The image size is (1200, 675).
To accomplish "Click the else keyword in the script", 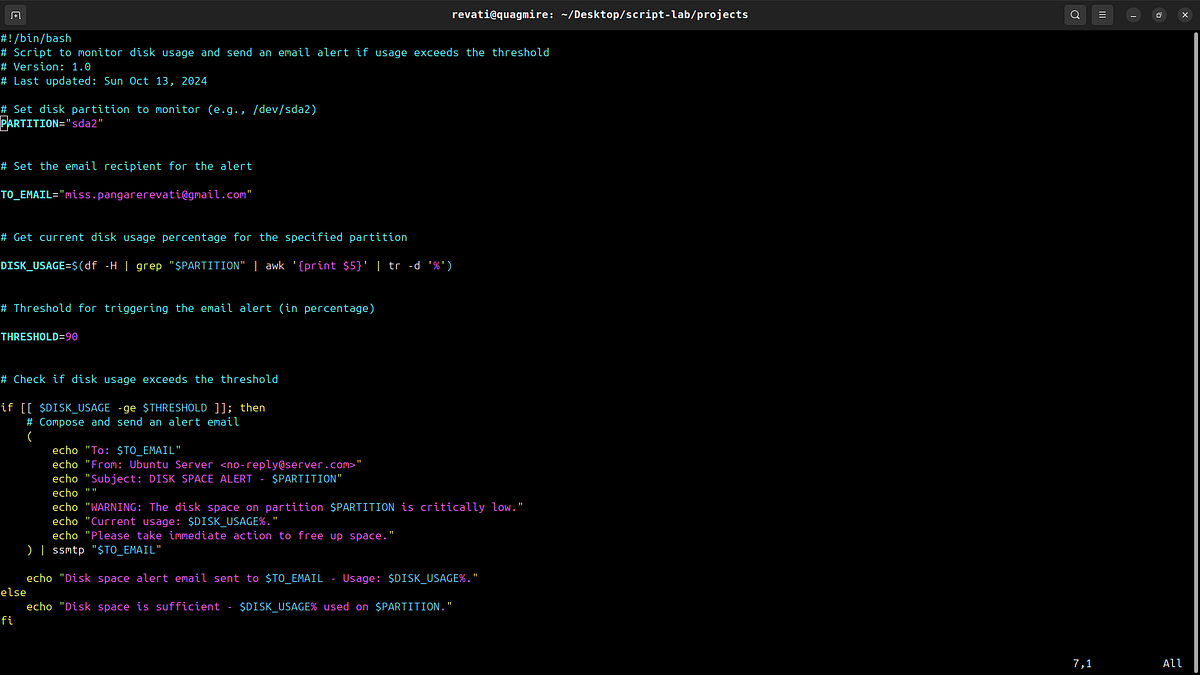I will [x=13, y=591].
